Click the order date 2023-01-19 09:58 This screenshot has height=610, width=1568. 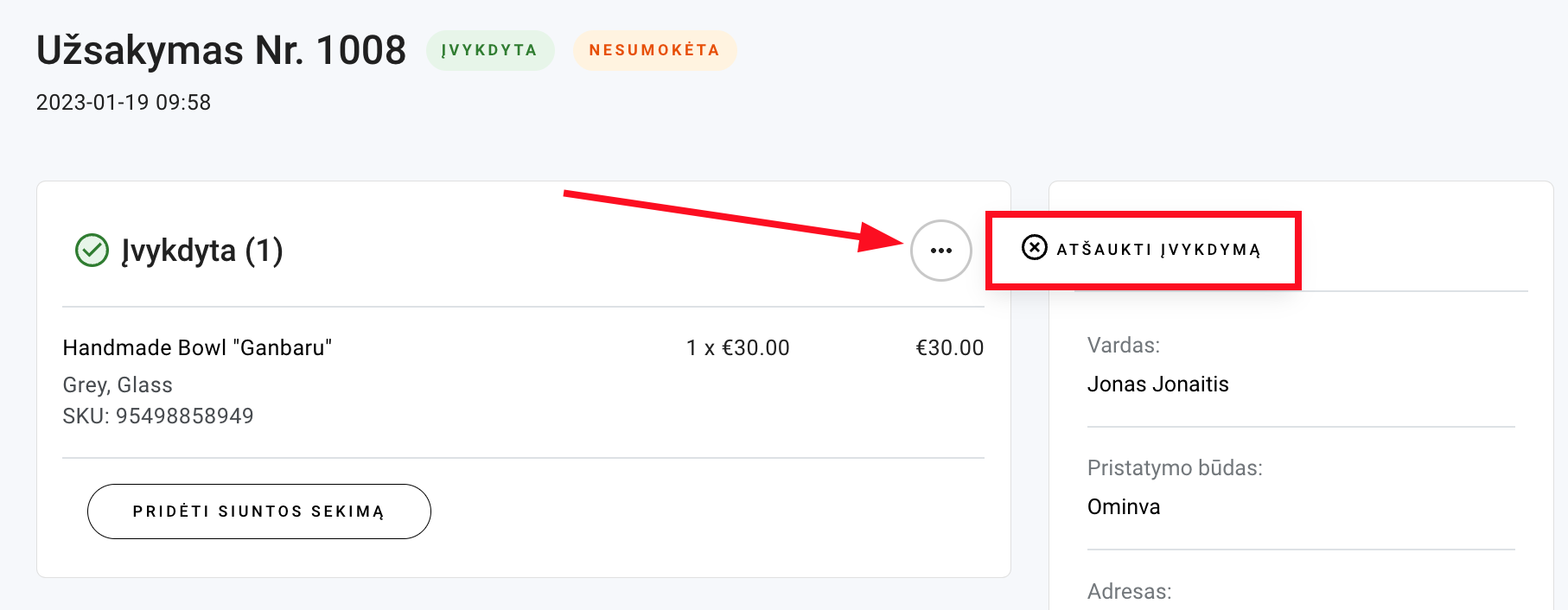[124, 103]
